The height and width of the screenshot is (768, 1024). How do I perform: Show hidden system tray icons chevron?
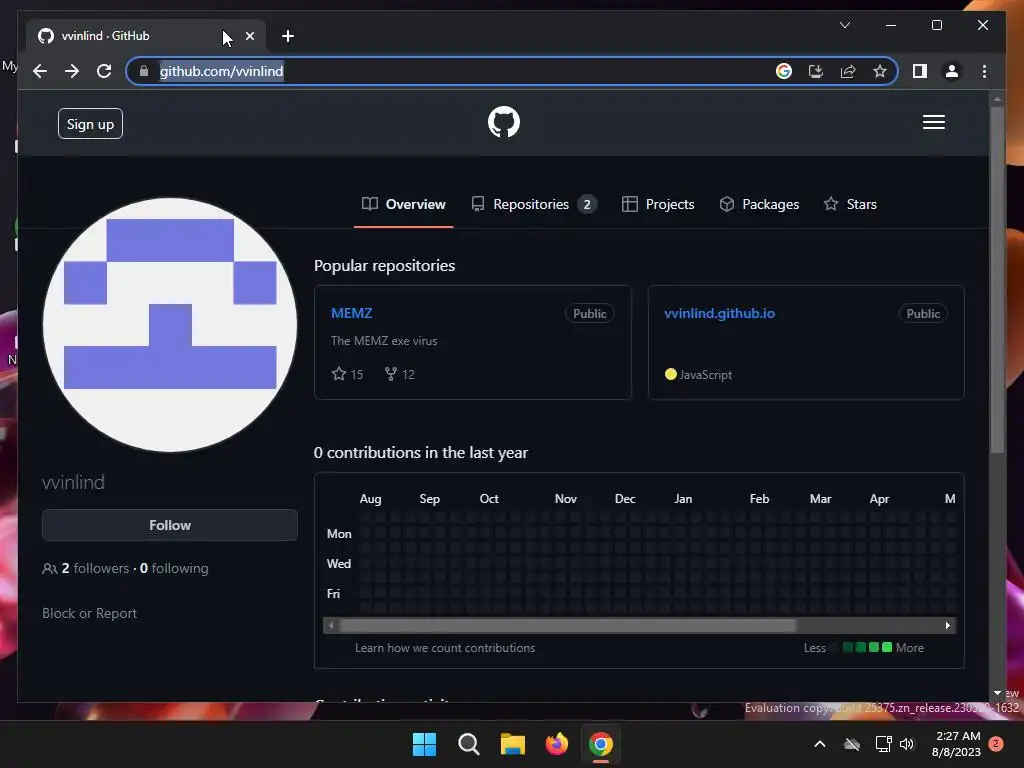pyautogui.click(x=820, y=744)
